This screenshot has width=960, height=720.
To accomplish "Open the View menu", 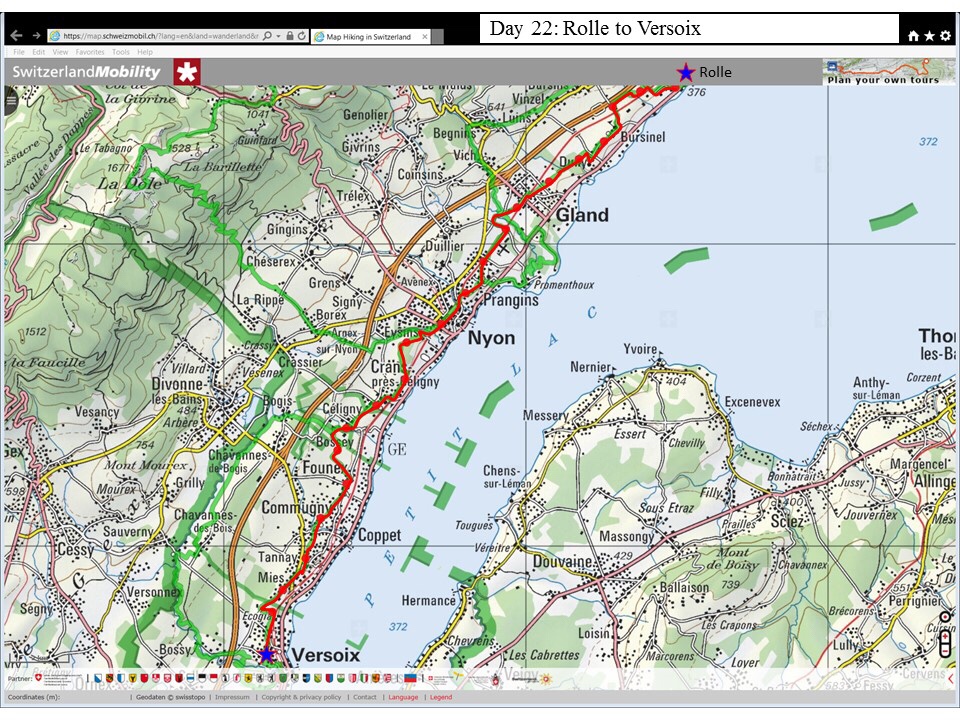I will pos(61,52).
